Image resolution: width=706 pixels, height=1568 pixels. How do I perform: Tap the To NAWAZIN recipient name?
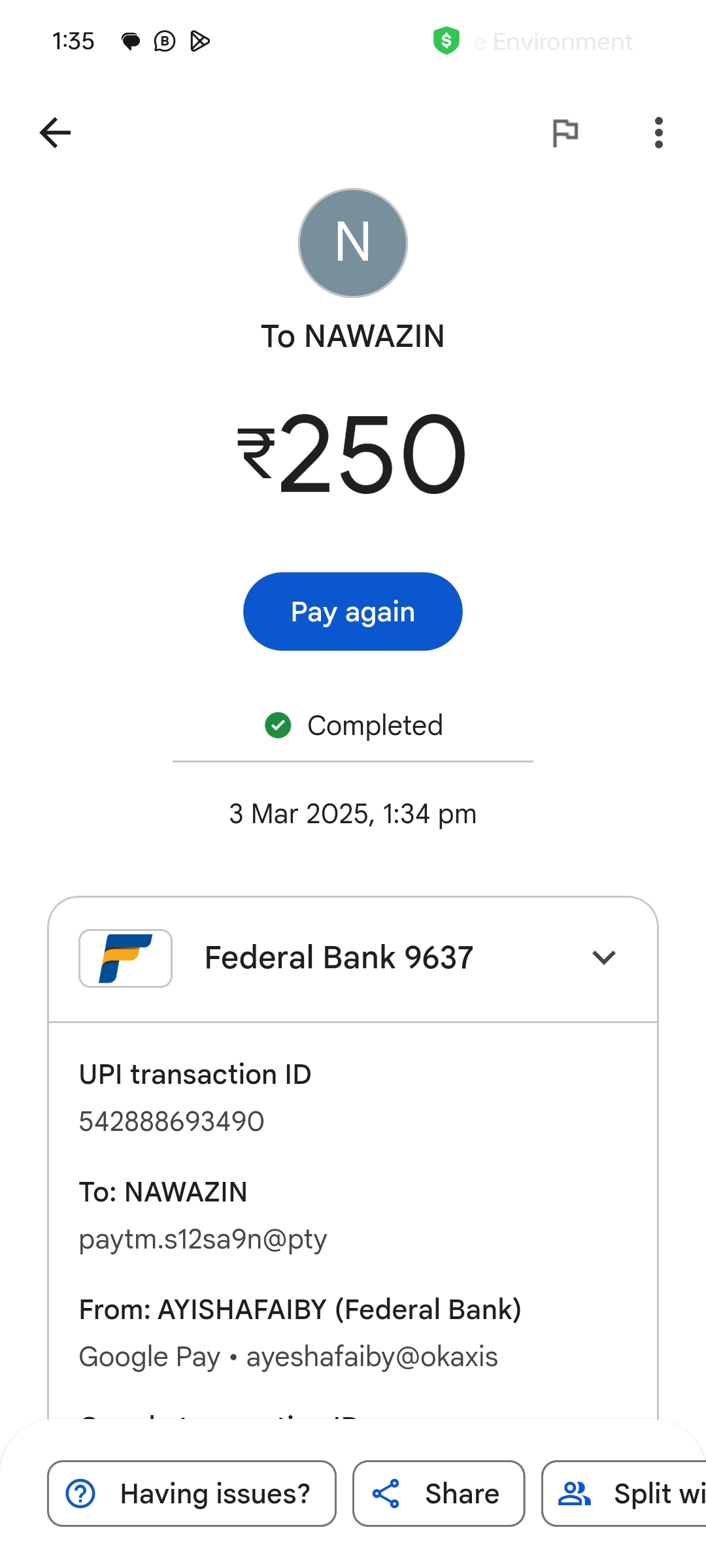coord(353,336)
